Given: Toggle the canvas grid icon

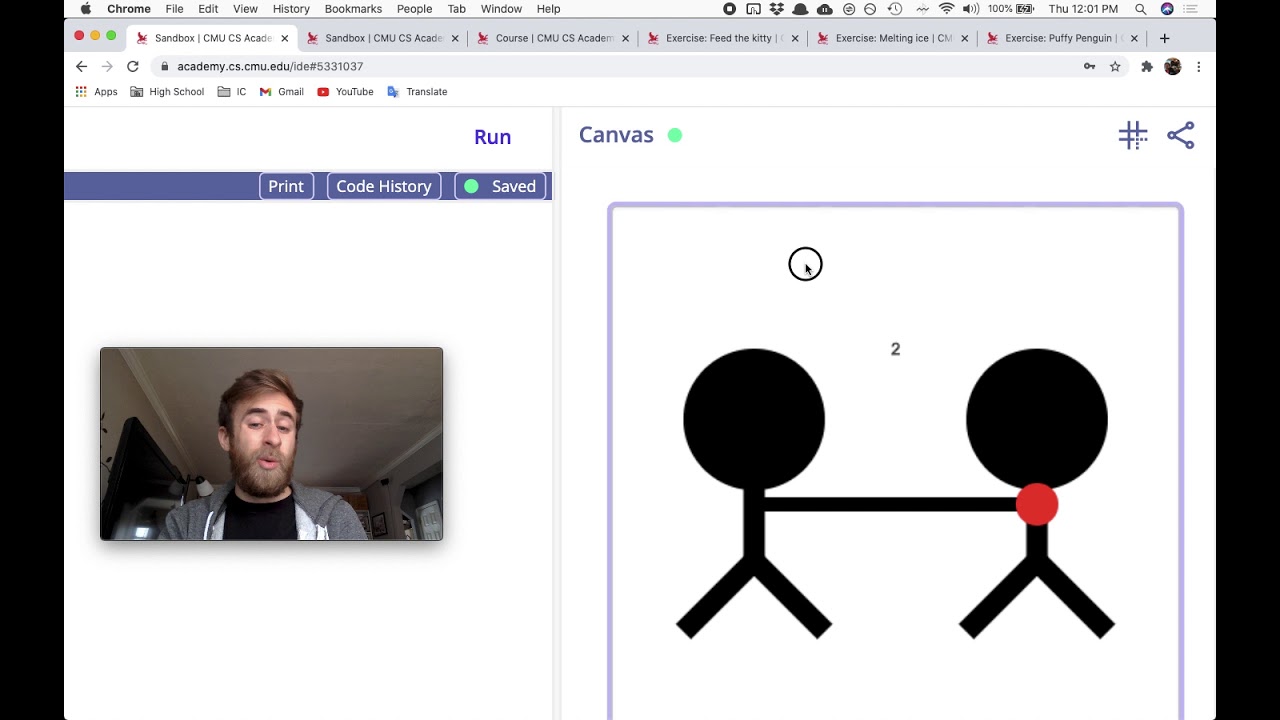Looking at the screenshot, I should [1132, 136].
